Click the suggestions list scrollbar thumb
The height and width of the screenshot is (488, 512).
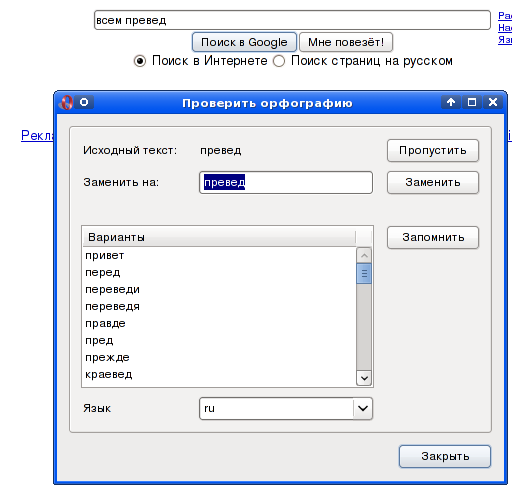click(364, 274)
